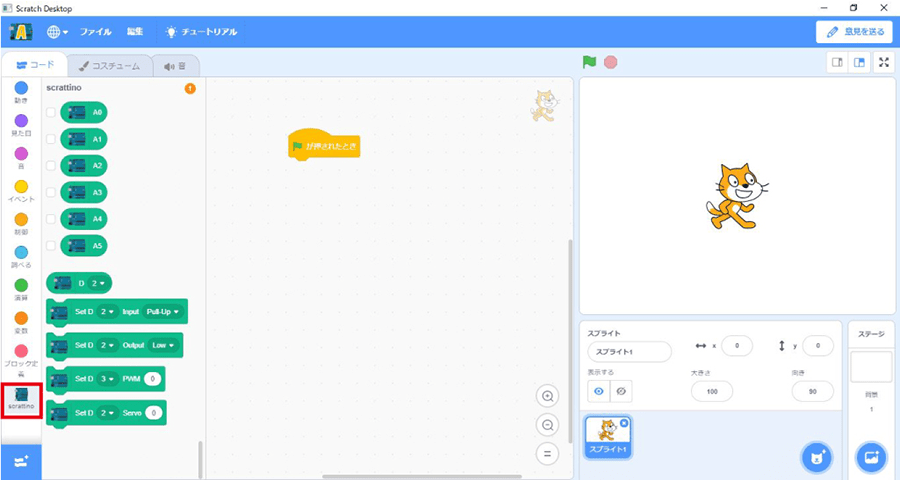900x480 pixels.
Task: Select the 調べる sensing category
Action: point(21,257)
